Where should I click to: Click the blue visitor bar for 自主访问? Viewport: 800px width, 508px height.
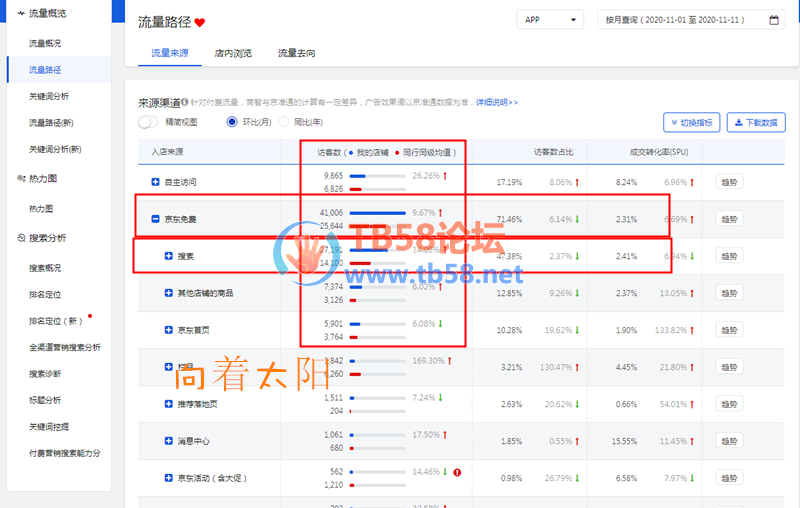[x=357, y=176]
